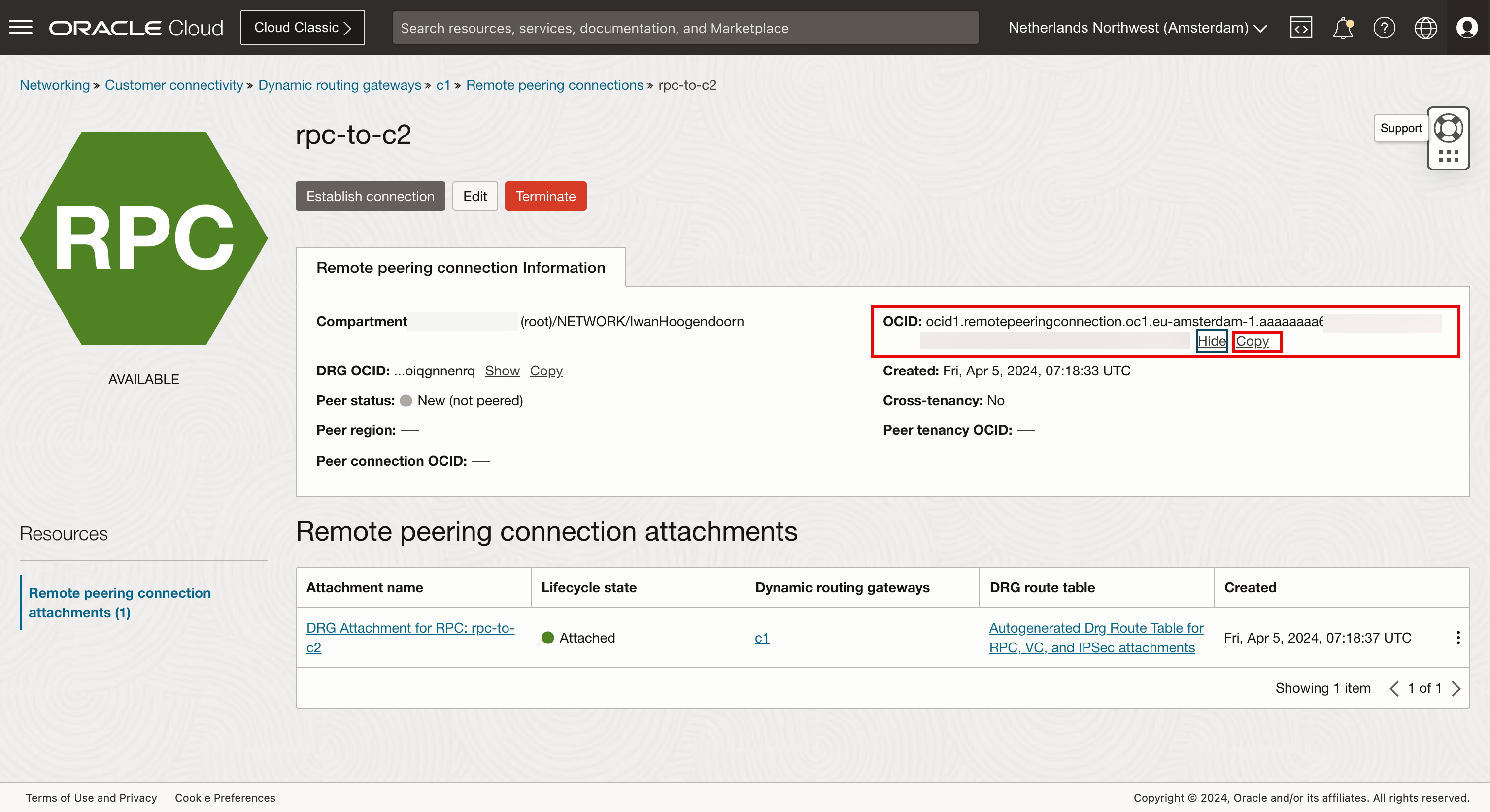The image size is (1490, 812).
Task: Show the full DRG OCID
Action: pyautogui.click(x=502, y=371)
